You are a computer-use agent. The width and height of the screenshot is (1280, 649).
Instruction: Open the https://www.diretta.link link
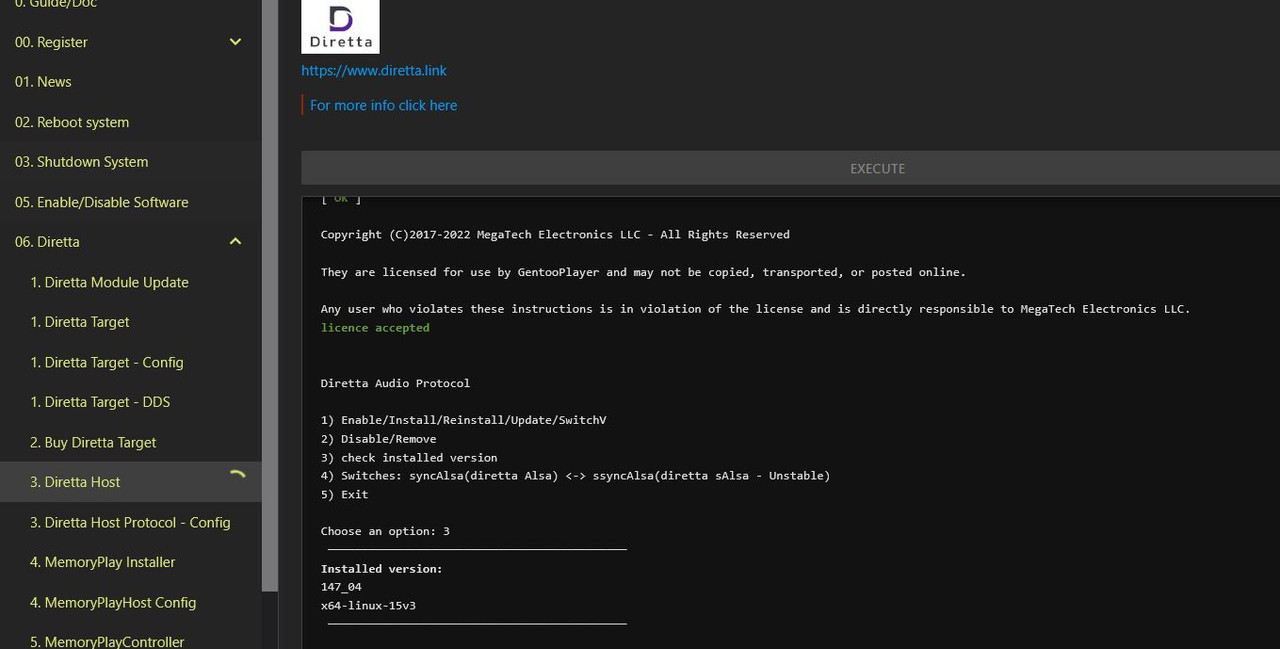pos(374,71)
